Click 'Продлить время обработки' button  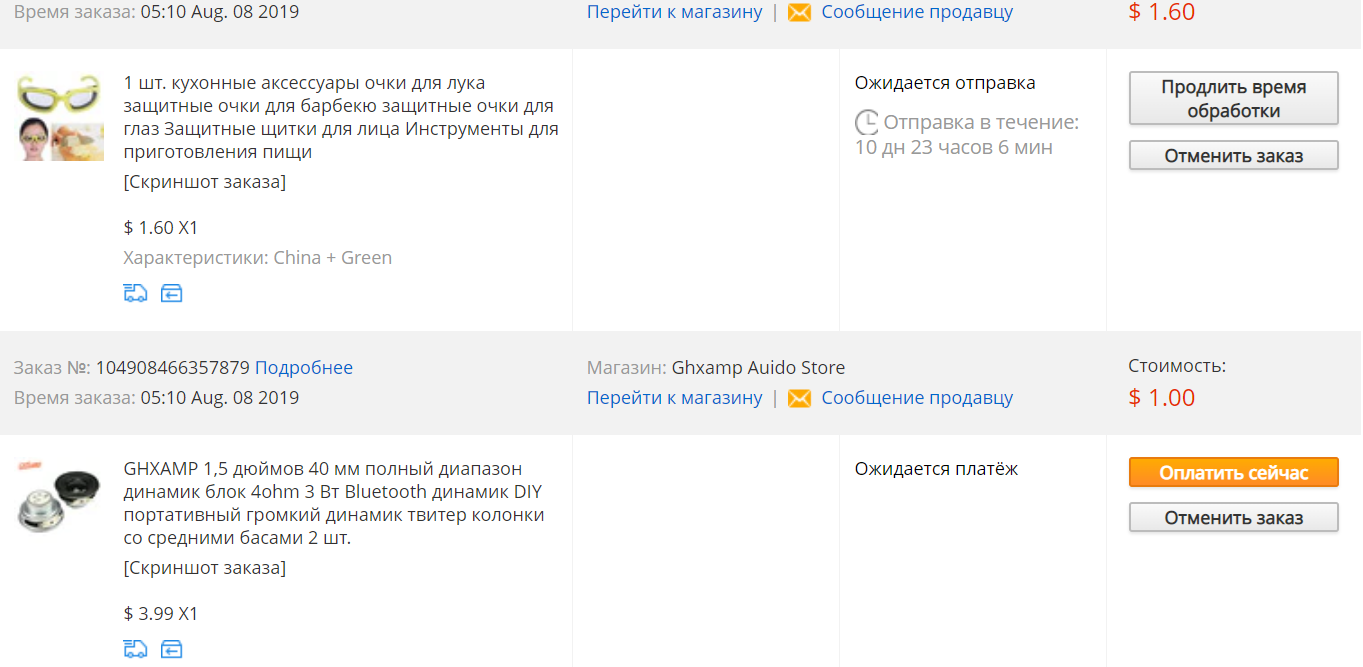click(x=1233, y=99)
